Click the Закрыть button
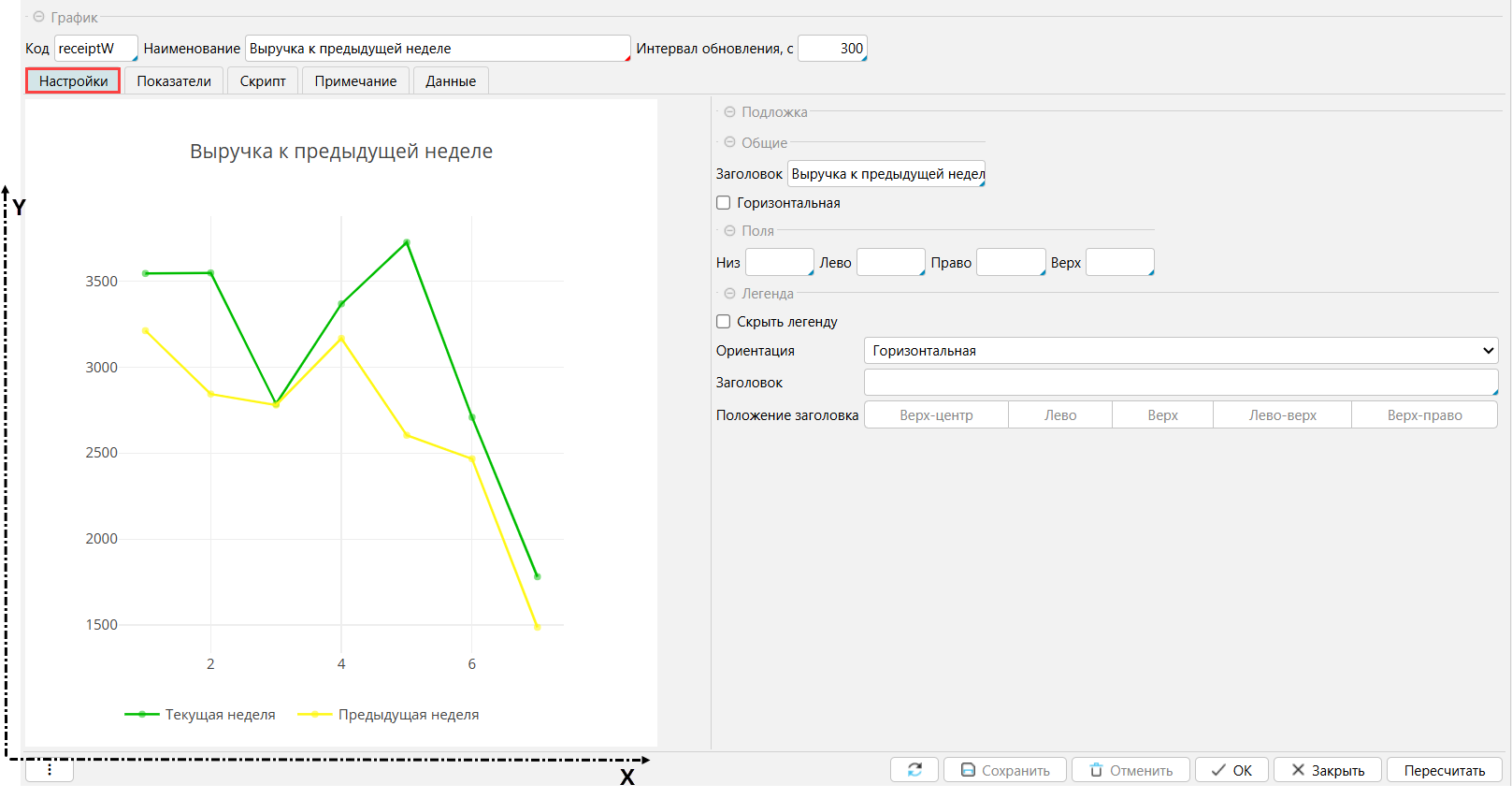 [x=1327, y=770]
